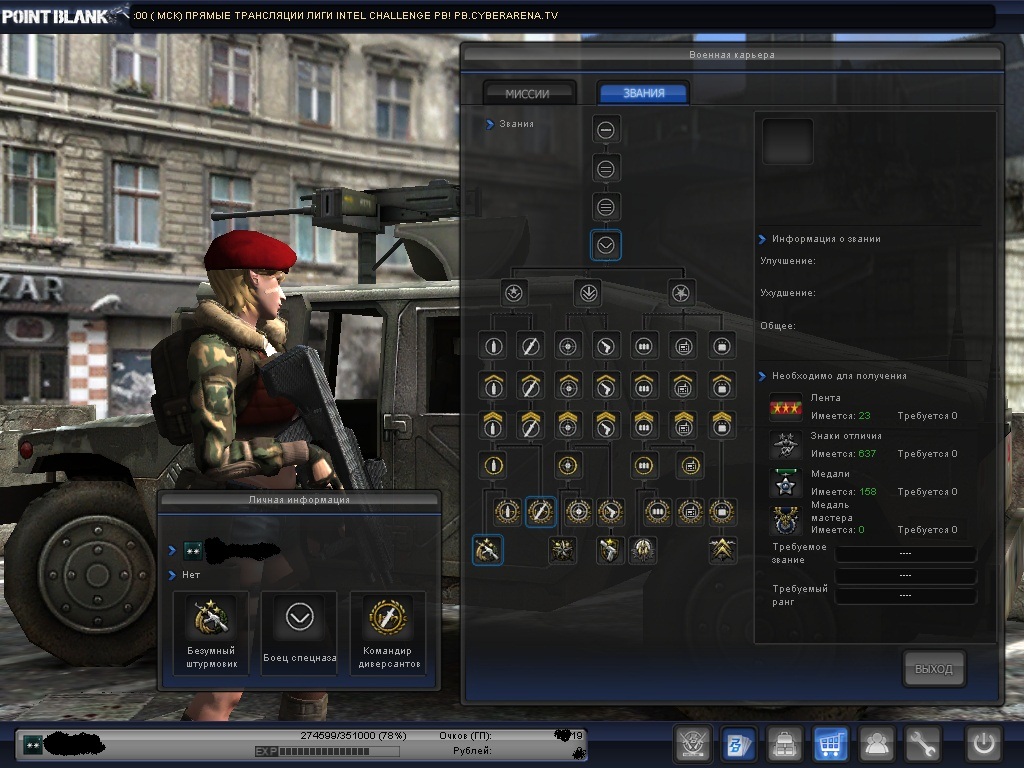The image size is (1024, 768).
Task: Click the Медали medal icon
Action: coord(786,484)
